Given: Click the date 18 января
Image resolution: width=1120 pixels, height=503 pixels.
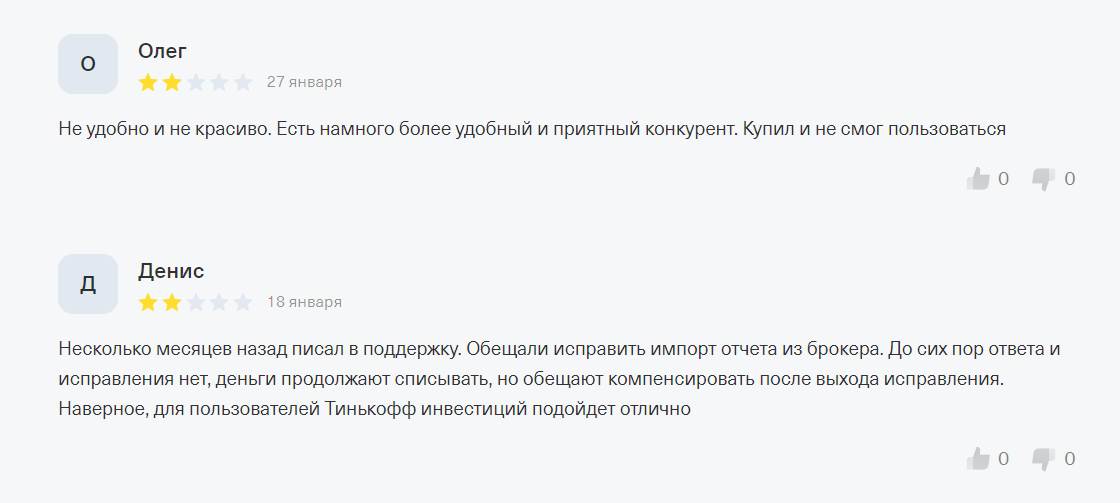Looking at the screenshot, I should (x=304, y=302).
